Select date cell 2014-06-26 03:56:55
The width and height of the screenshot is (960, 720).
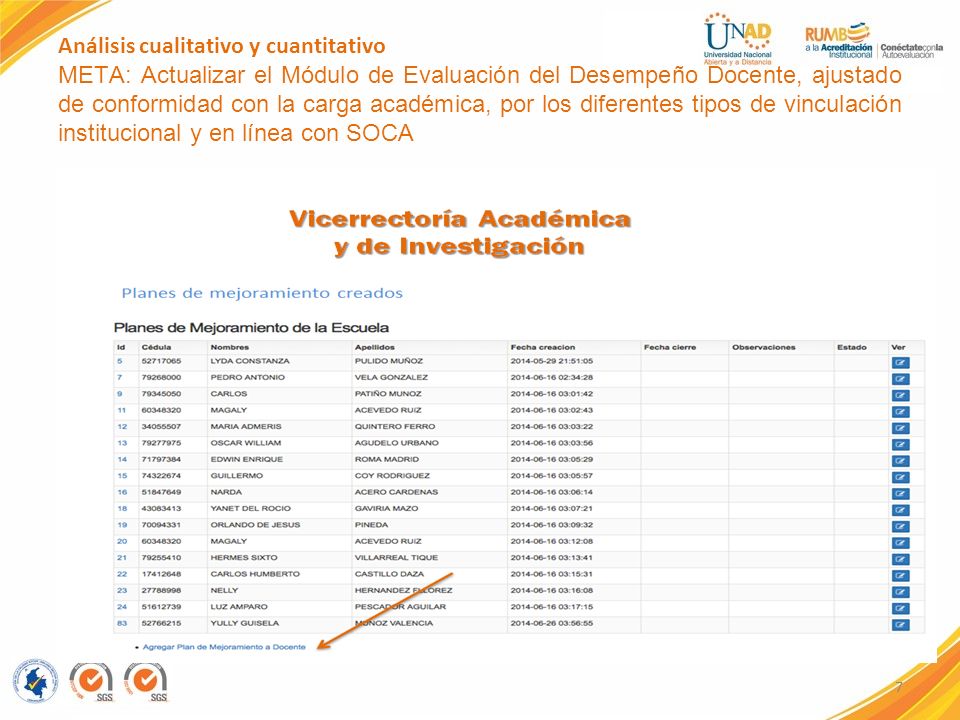pos(552,623)
